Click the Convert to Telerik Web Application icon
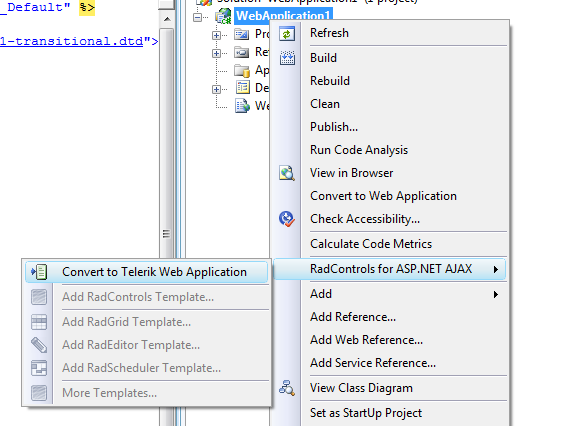This screenshot has width=568, height=426. pos(39,272)
